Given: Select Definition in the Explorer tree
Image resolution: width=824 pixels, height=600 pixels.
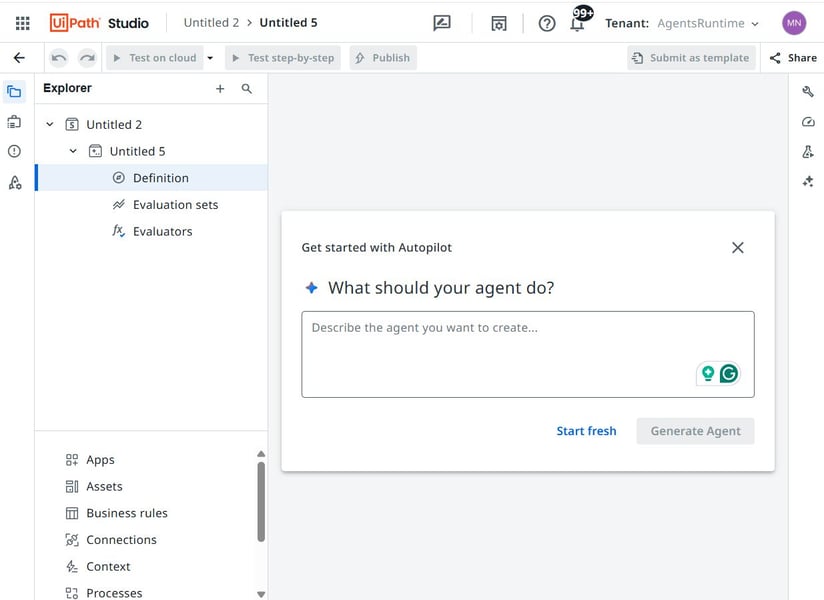Looking at the screenshot, I should [151, 178].
